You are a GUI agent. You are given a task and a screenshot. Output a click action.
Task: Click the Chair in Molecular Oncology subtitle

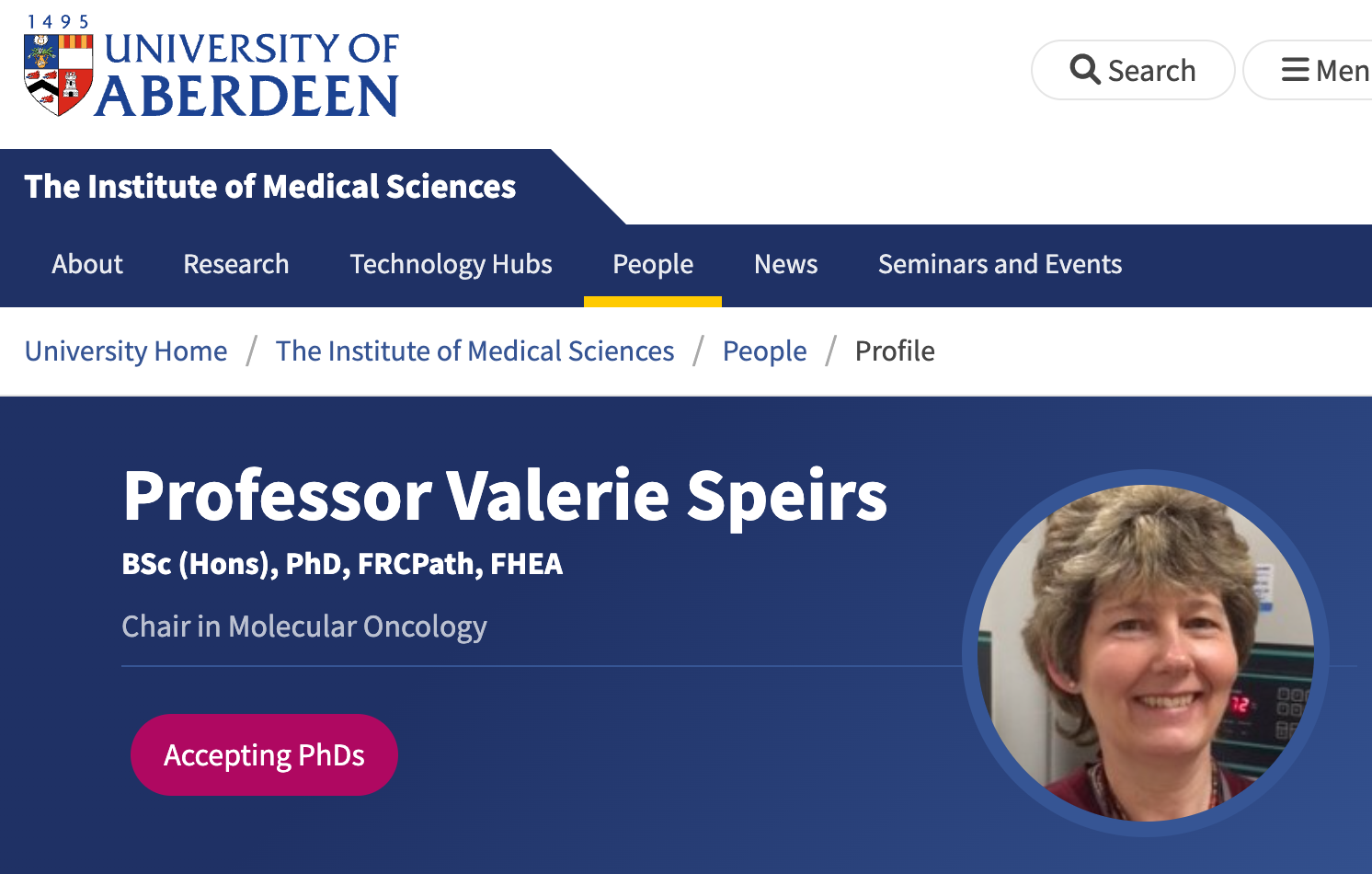tap(304, 627)
